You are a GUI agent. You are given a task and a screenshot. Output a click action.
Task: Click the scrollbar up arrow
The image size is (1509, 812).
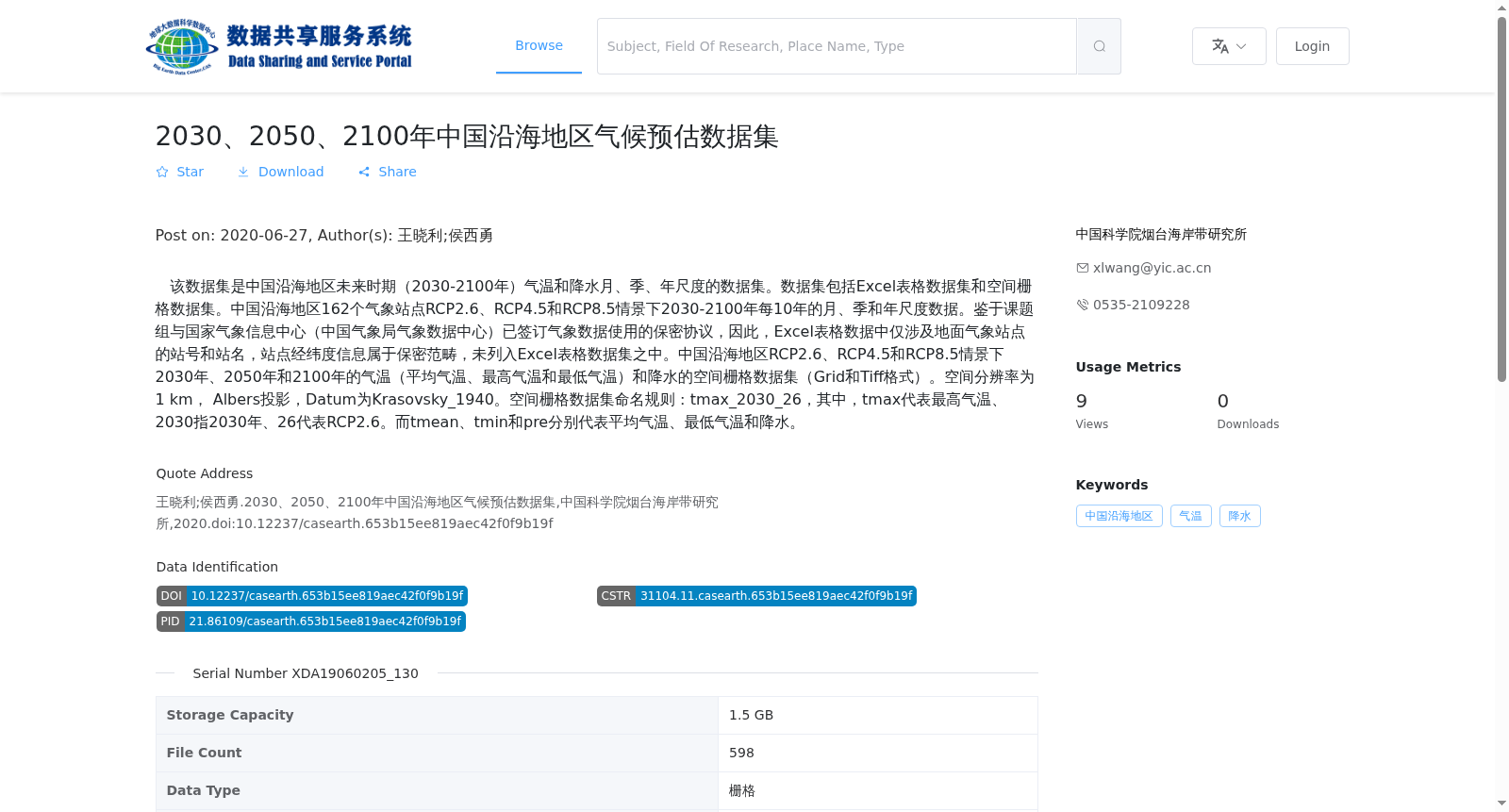1501,8
